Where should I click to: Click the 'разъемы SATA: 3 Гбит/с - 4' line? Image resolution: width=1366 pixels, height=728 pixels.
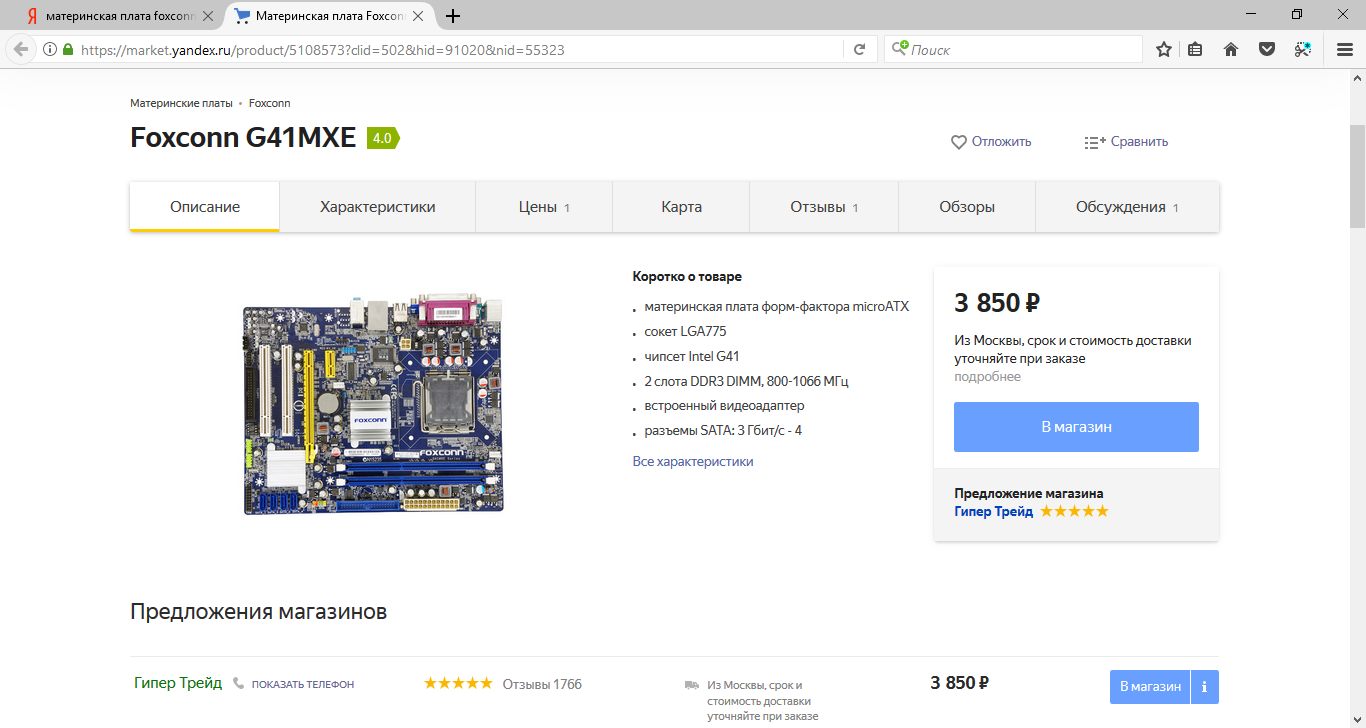pos(723,431)
